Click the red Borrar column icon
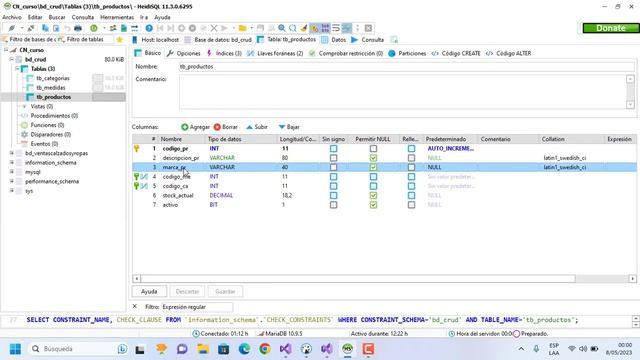 point(217,127)
